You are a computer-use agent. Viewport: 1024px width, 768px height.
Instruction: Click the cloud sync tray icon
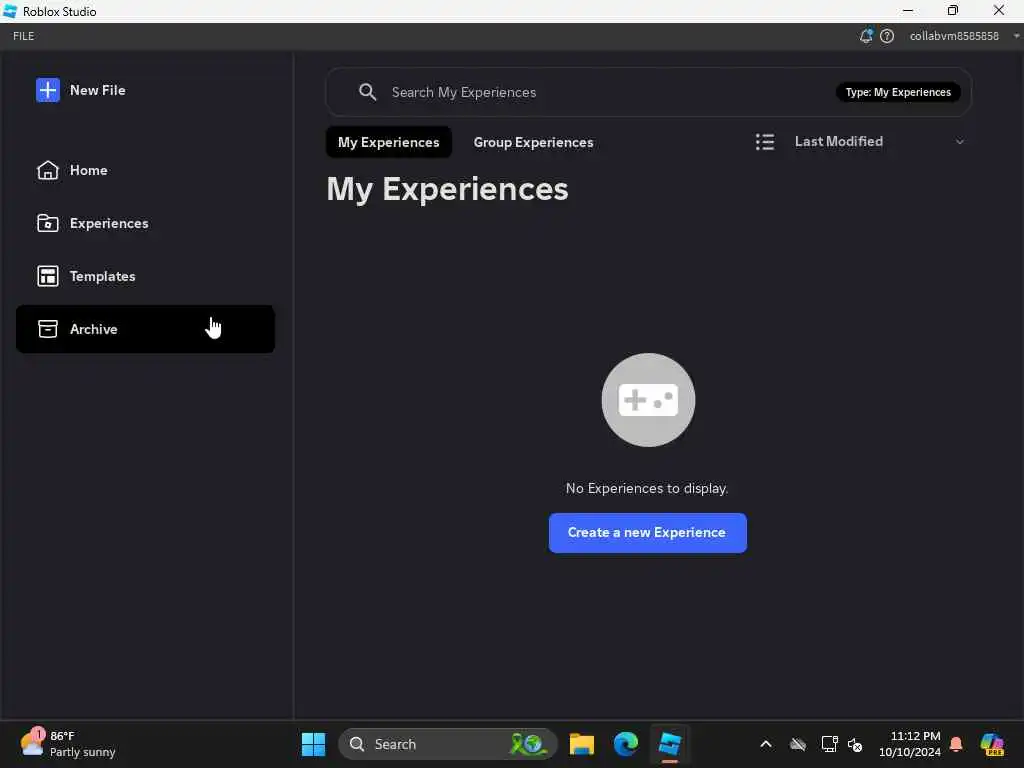pyautogui.click(x=797, y=744)
